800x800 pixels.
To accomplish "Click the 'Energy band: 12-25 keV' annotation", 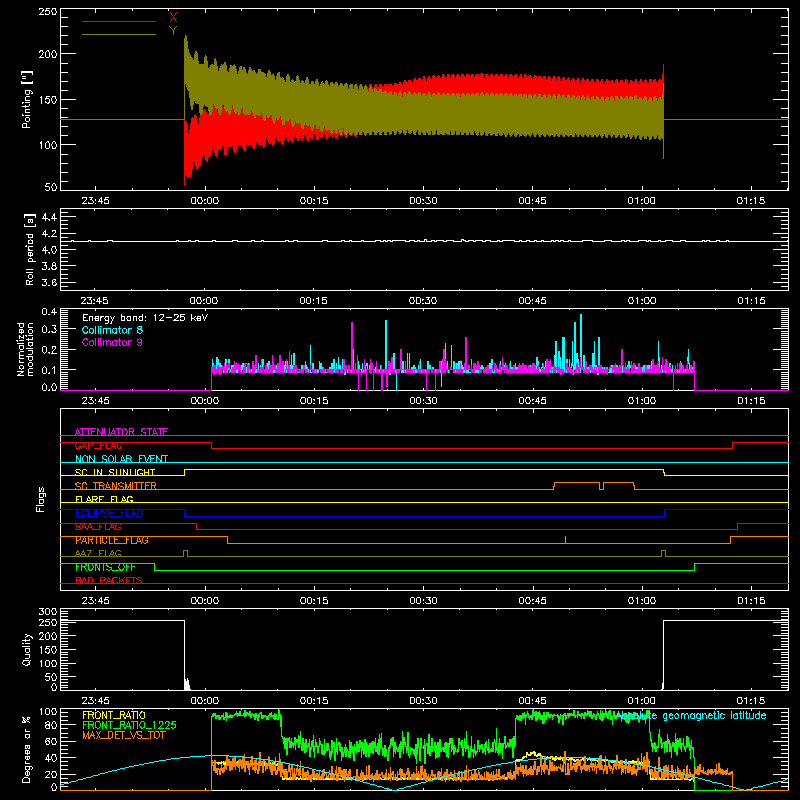I will [x=145, y=318].
